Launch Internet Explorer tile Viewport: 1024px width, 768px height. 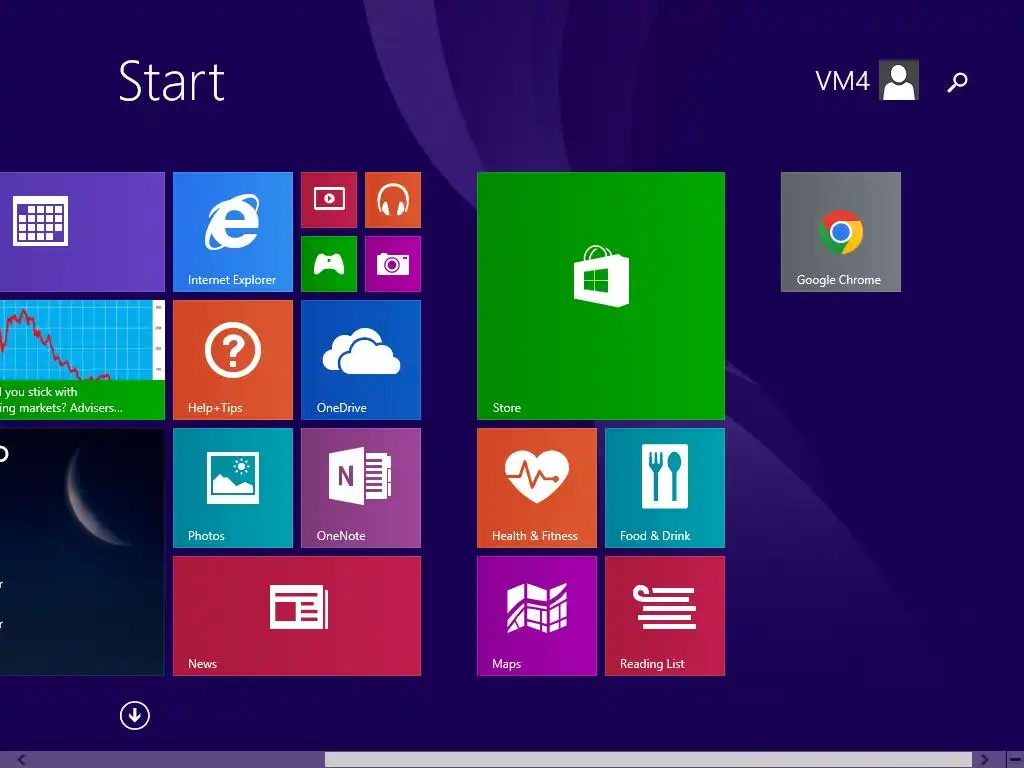point(232,232)
